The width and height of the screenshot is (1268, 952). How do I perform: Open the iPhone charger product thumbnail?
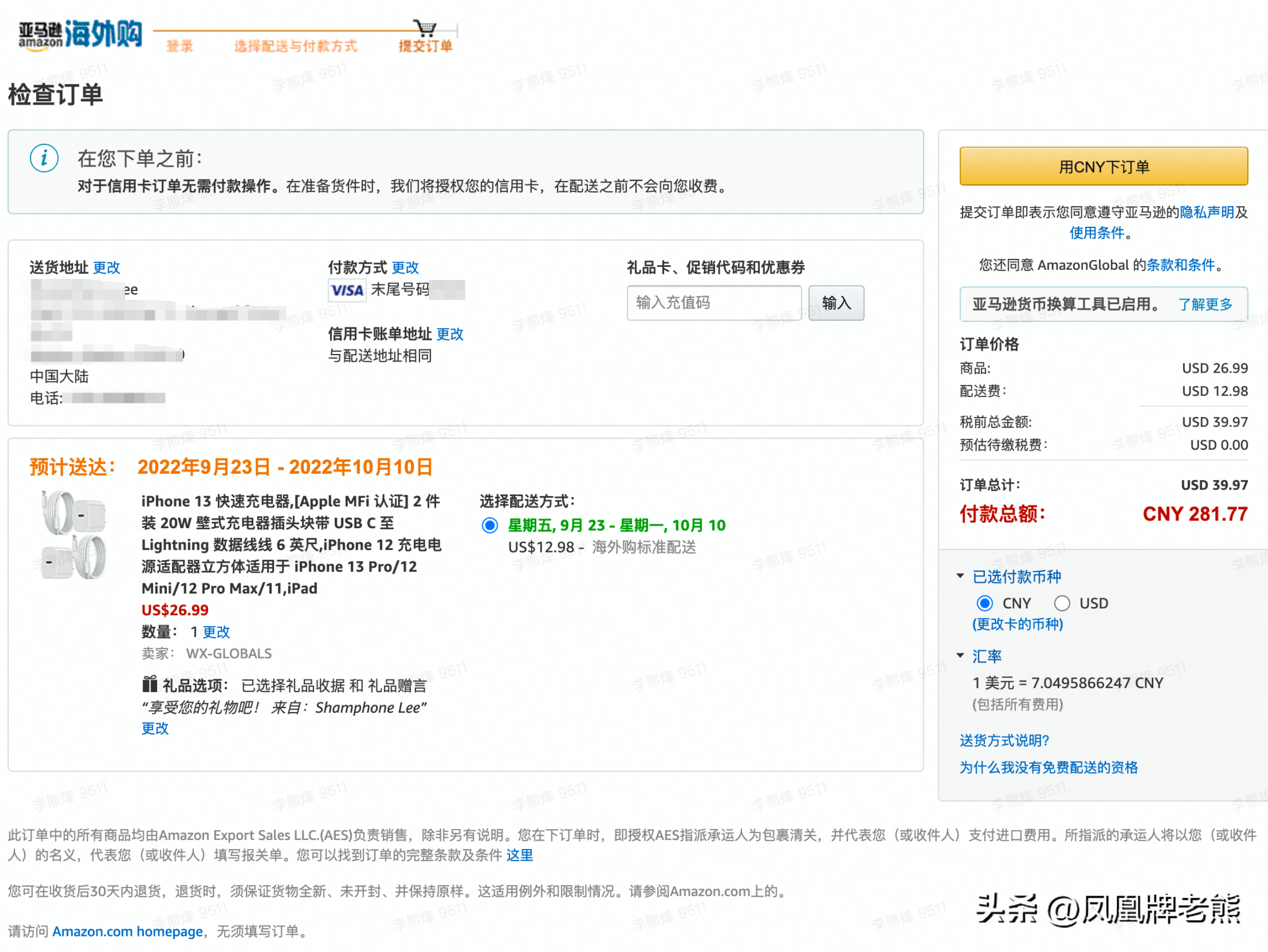[x=73, y=534]
